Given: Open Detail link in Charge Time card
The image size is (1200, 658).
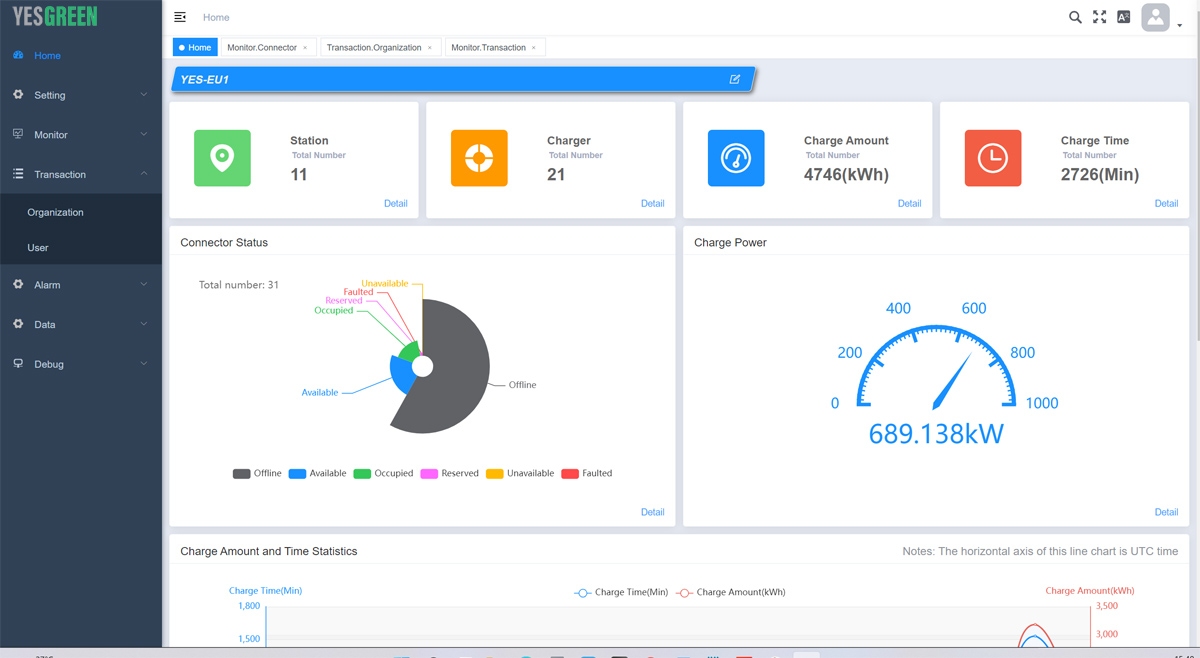Looking at the screenshot, I should click(1166, 203).
